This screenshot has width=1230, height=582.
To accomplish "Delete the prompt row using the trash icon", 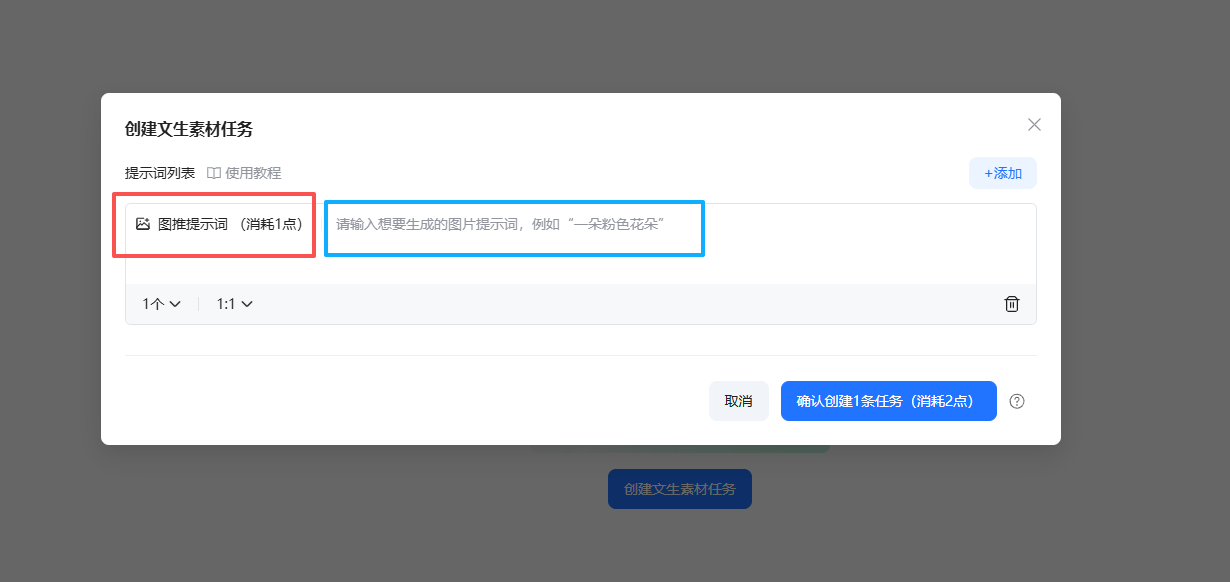I will 1011,304.
